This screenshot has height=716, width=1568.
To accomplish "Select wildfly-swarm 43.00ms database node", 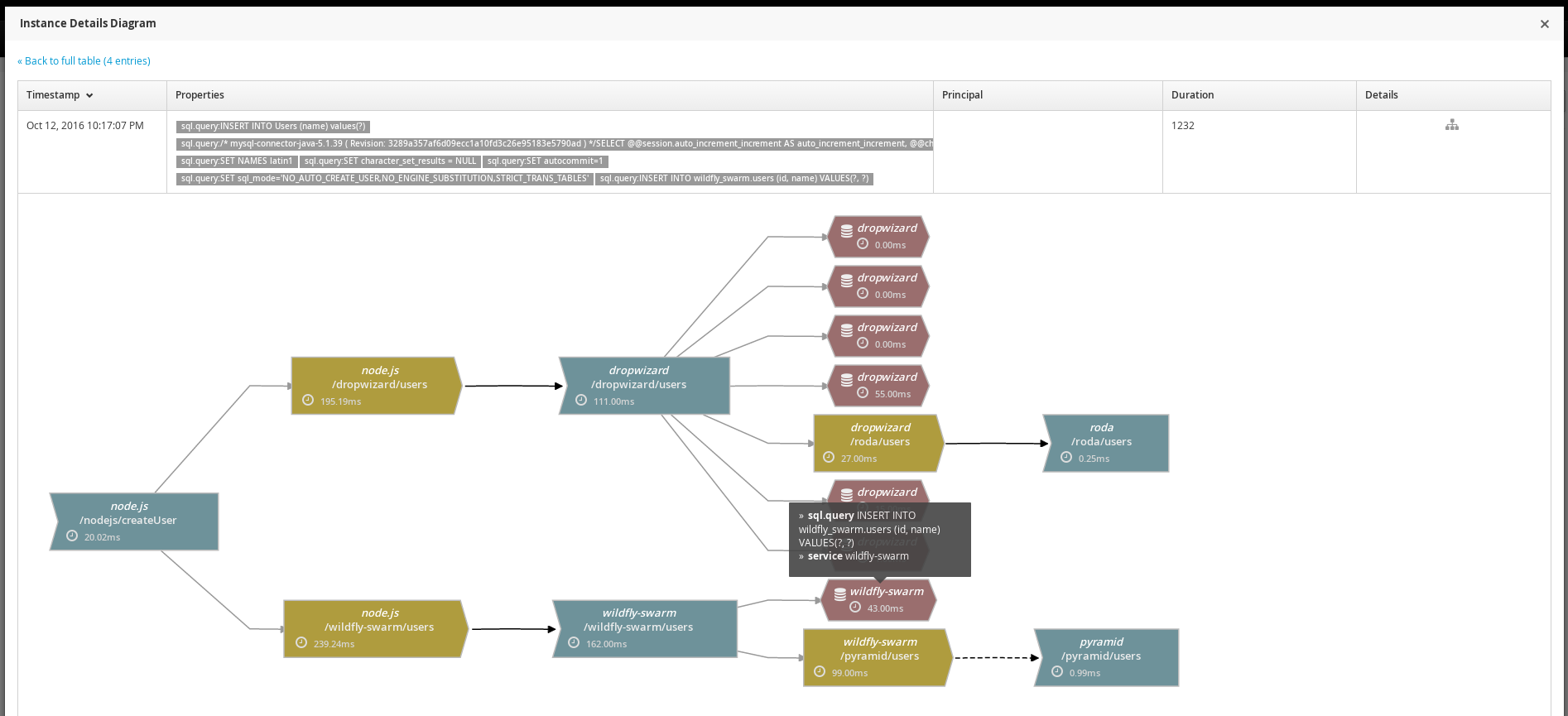I will click(x=879, y=600).
